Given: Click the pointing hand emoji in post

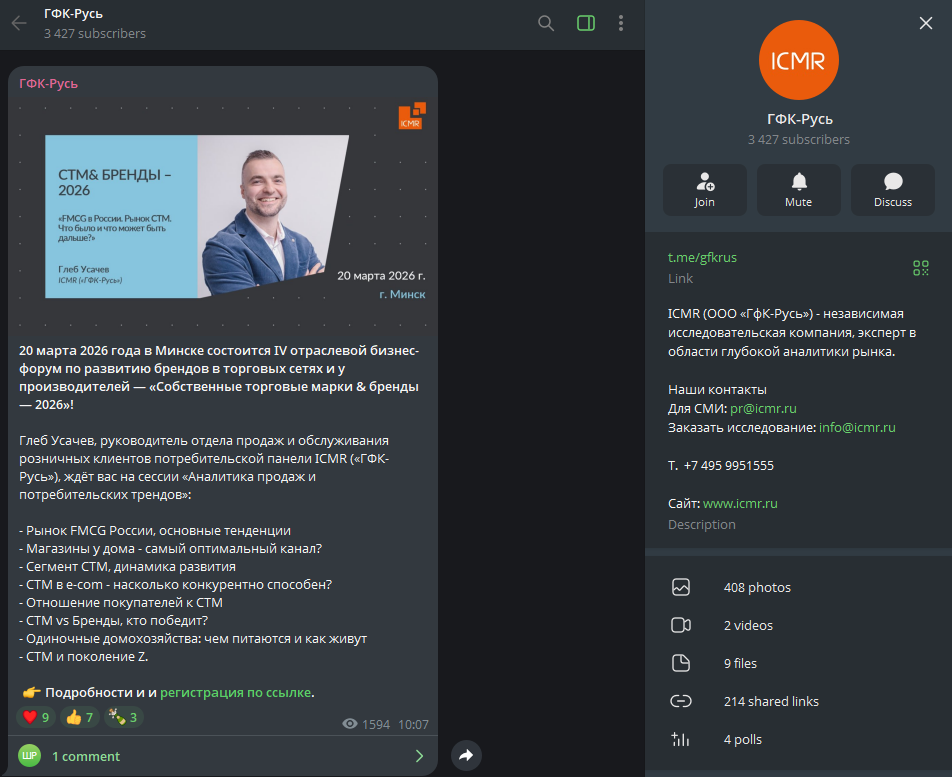Looking at the screenshot, I should (32, 693).
